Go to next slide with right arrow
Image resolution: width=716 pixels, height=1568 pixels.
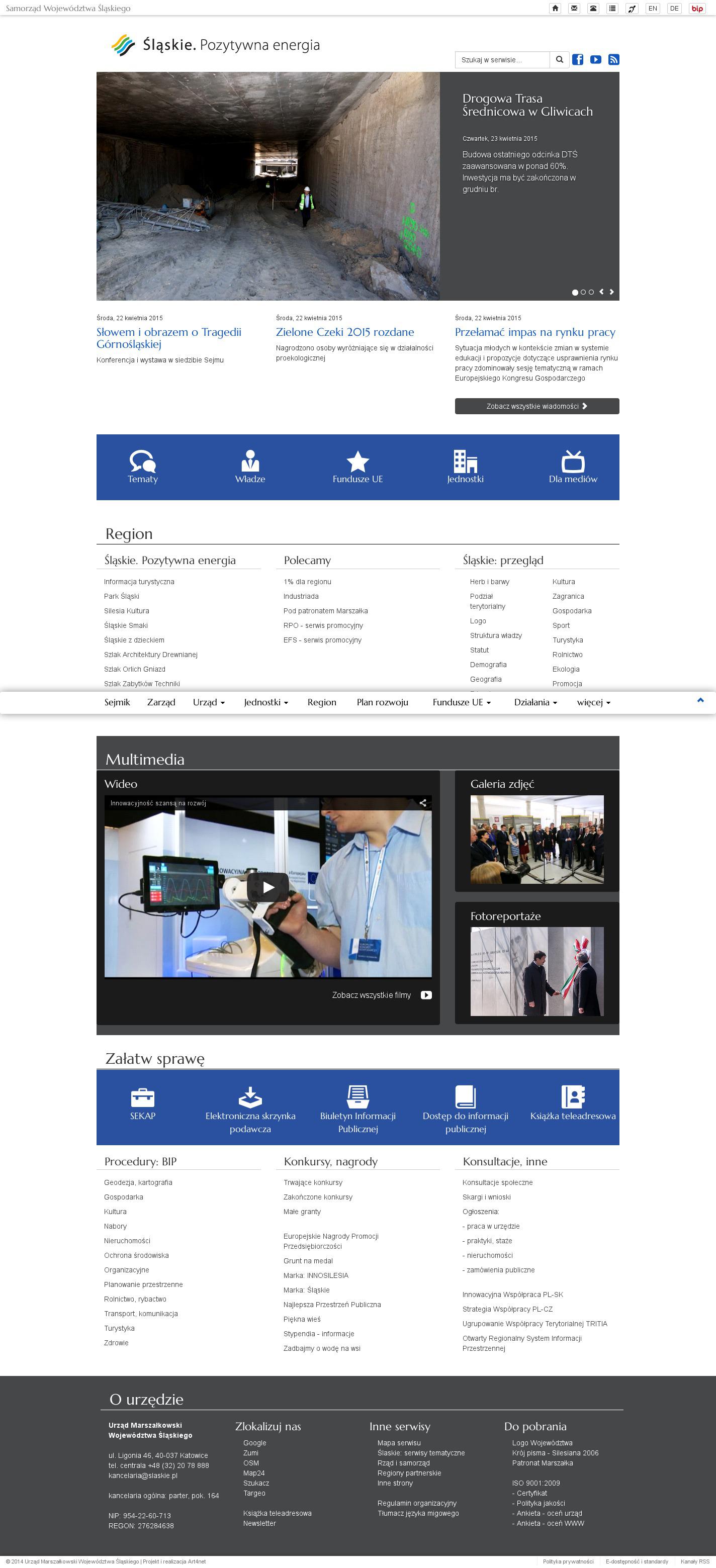(x=611, y=292)
